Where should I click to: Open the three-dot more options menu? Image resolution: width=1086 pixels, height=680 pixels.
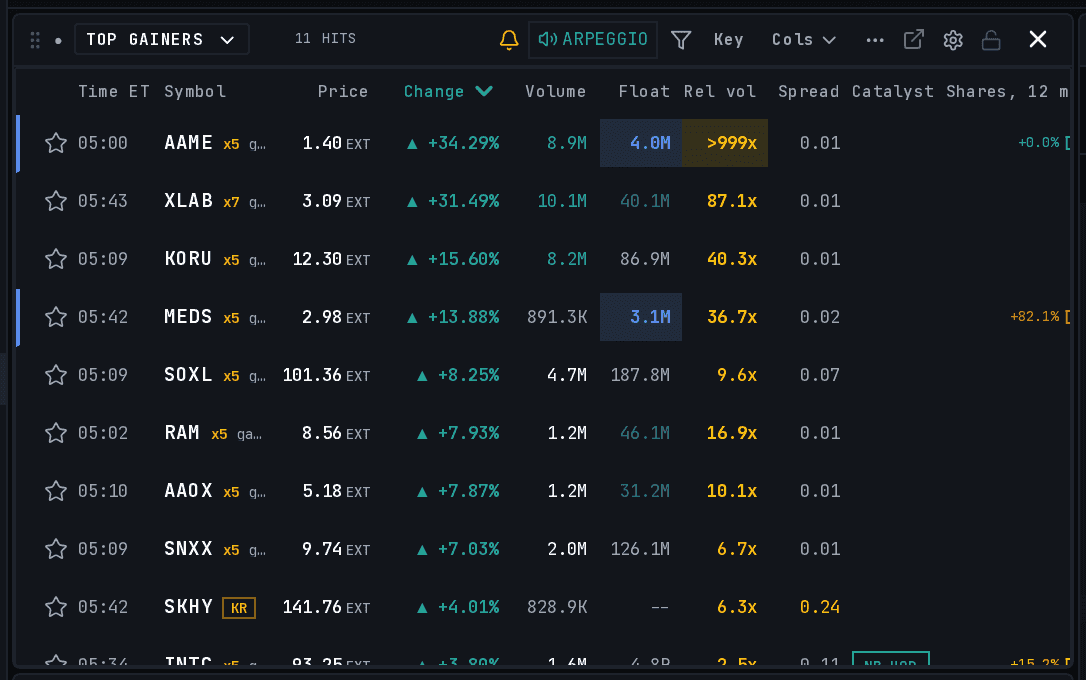[x=875, y=40]
